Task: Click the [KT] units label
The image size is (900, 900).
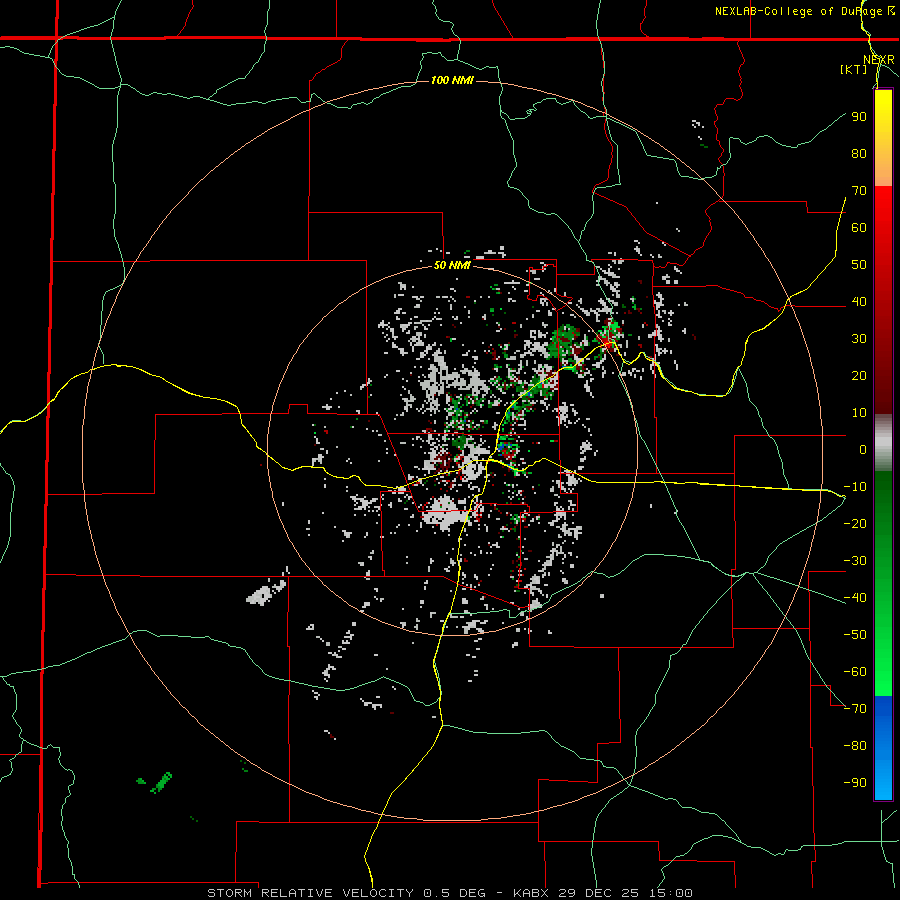Action: [853, 69]
